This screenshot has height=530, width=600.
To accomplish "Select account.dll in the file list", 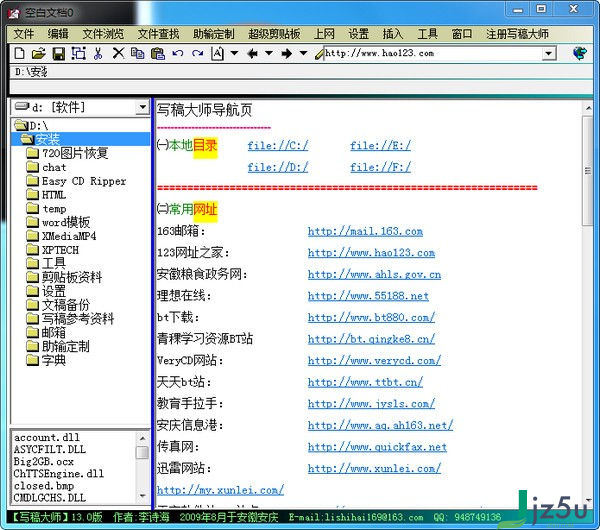I will click(47, 437).
